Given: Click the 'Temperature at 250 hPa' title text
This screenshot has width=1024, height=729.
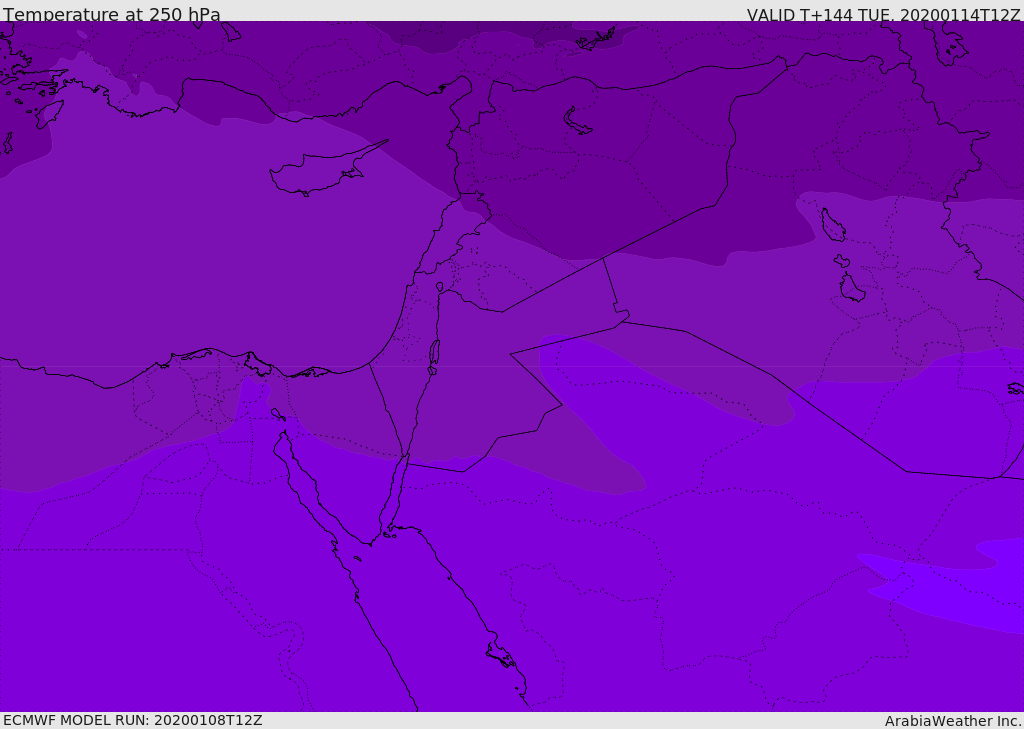Looking at the screenshot, I should [x=112, y=14].
